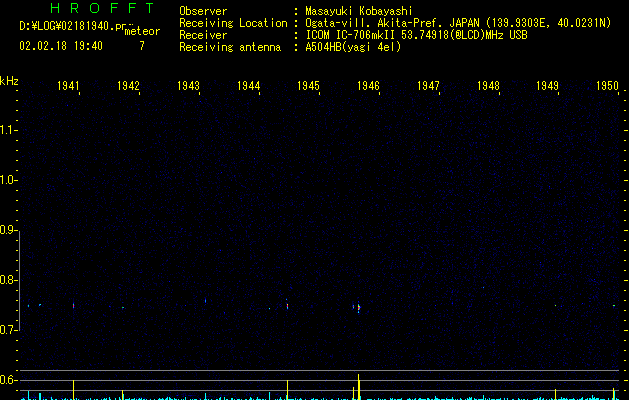Click frequency axis label 0.9
The width and height of the screenshot is (629, 400).
(x=8, y=230)
